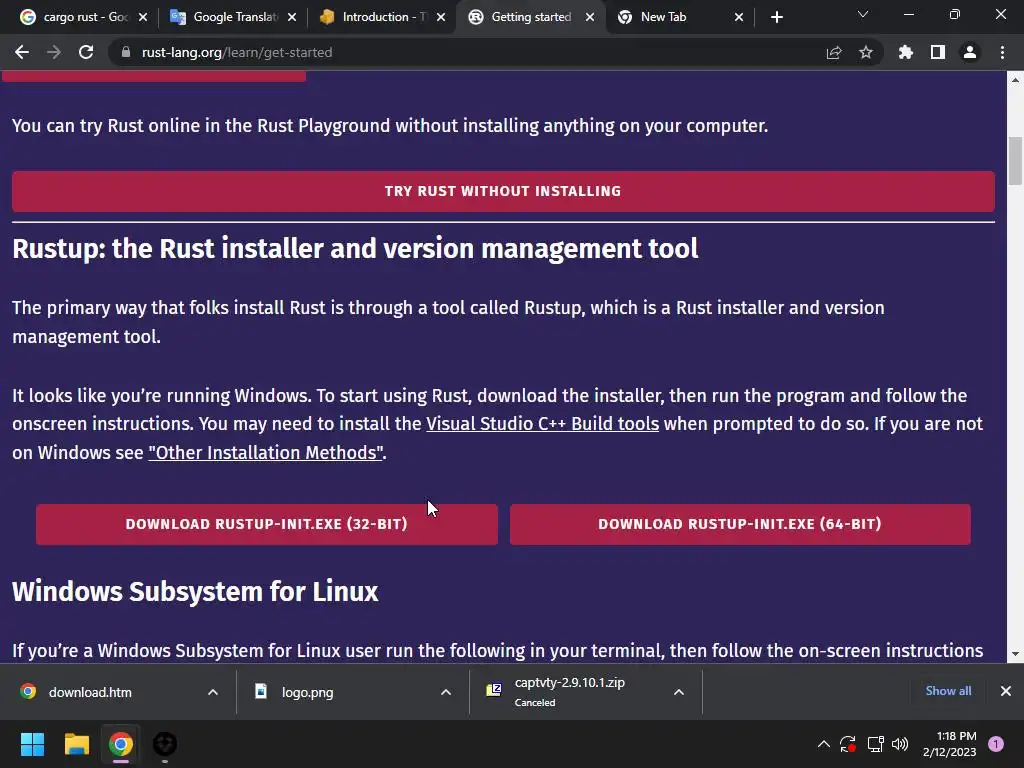Show all downloads
Screen dimensions: 1024x768
pyautogui.click(x=948, y=691)
